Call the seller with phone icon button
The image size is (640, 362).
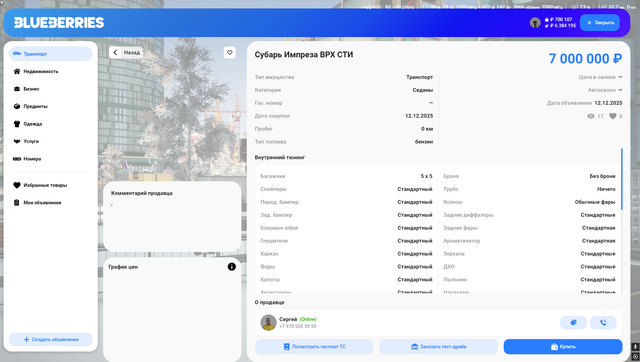(x=603, y=323)
